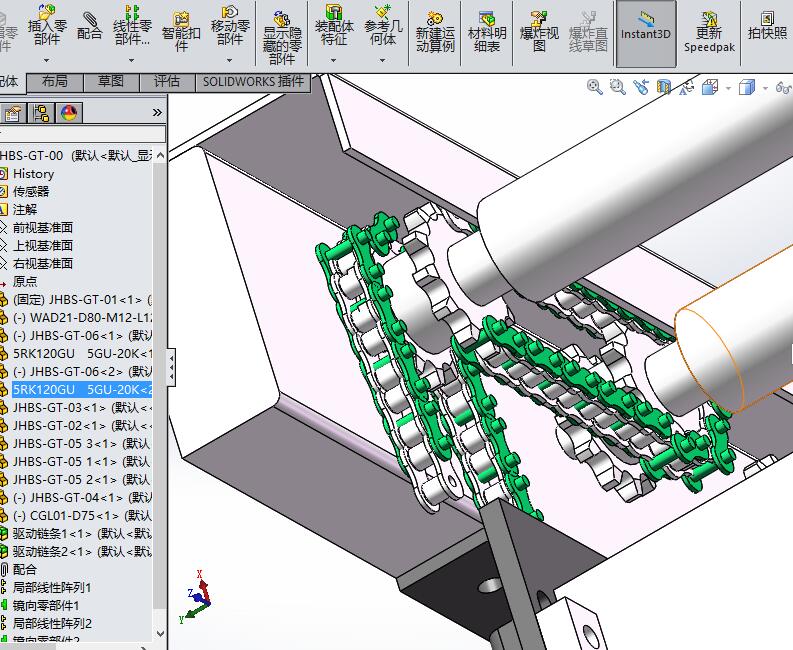The width and height of the screenshot is (793, 650).
Task: Click the feature tree scroll-down arrow
Action: [160, 633]
